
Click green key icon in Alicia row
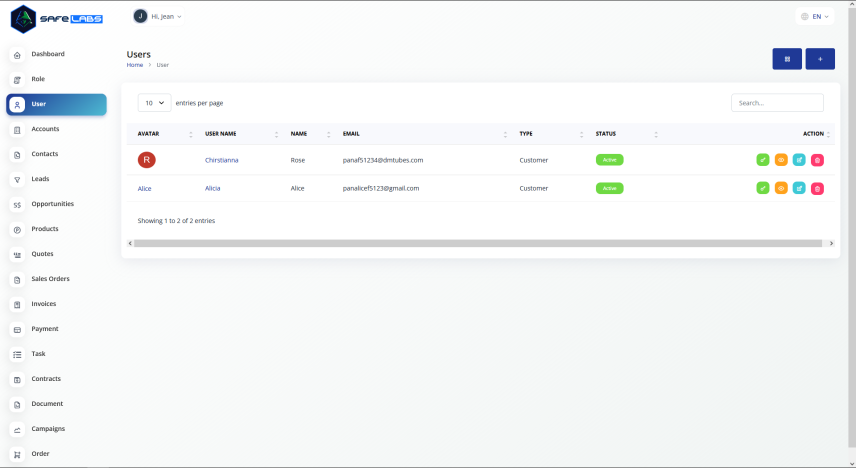point(763,188)
